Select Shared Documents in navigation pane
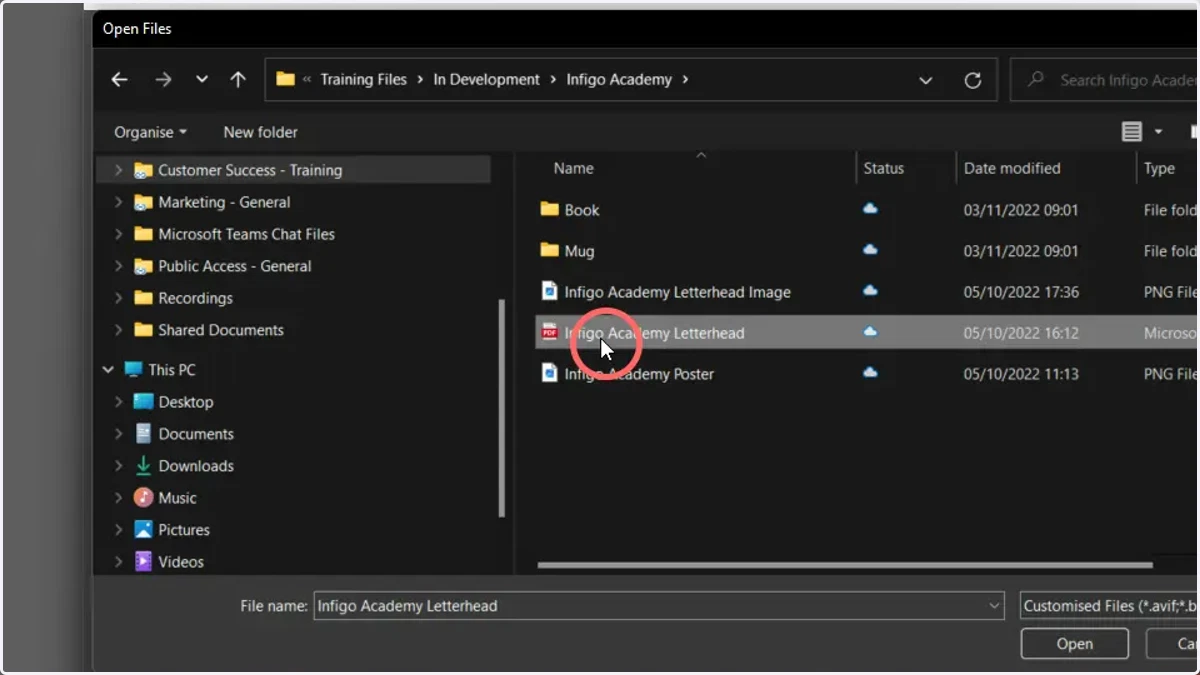Viewport: 1200px width, 675px height. (220, 330)
